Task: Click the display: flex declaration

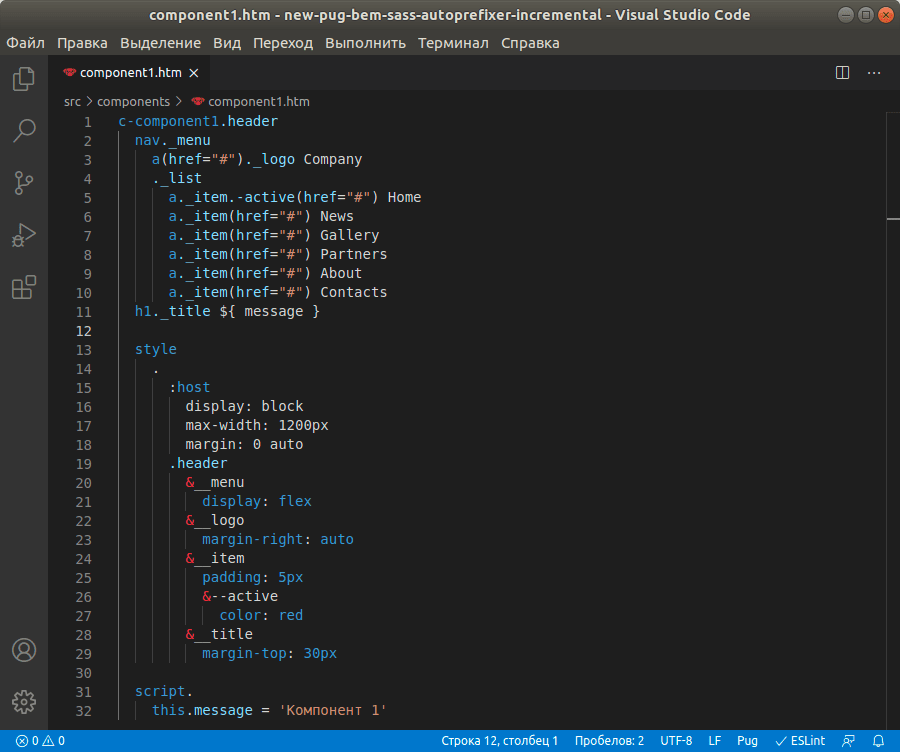Action: [257, 501]
